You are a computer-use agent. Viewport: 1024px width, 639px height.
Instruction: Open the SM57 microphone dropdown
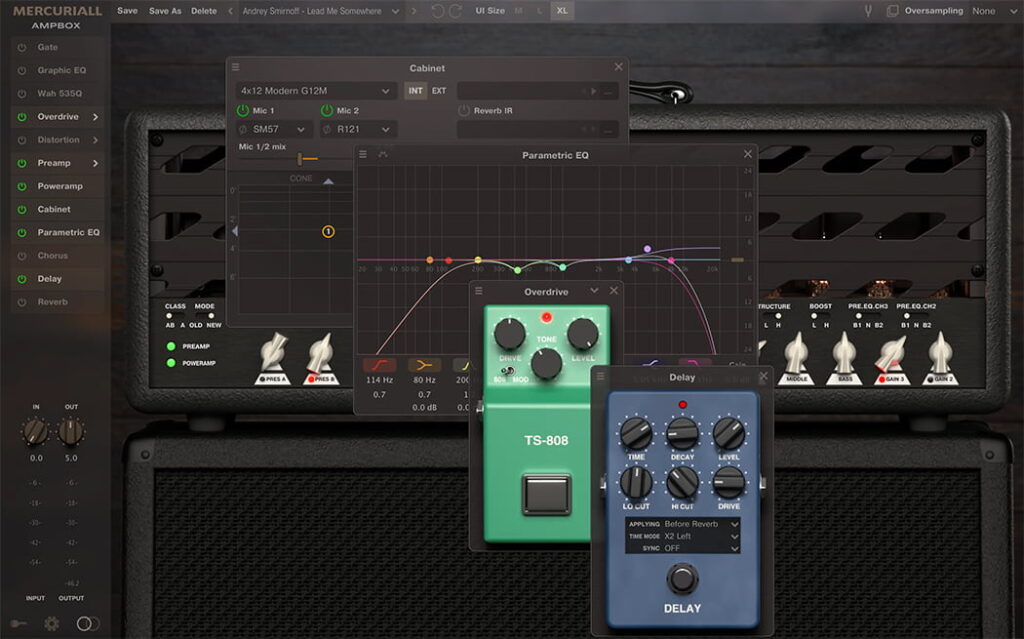[x=273, y=129]
